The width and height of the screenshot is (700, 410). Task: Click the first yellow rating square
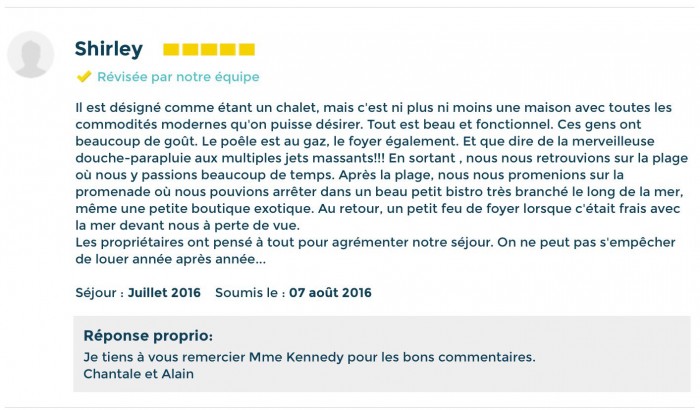[x=171, y=49]
